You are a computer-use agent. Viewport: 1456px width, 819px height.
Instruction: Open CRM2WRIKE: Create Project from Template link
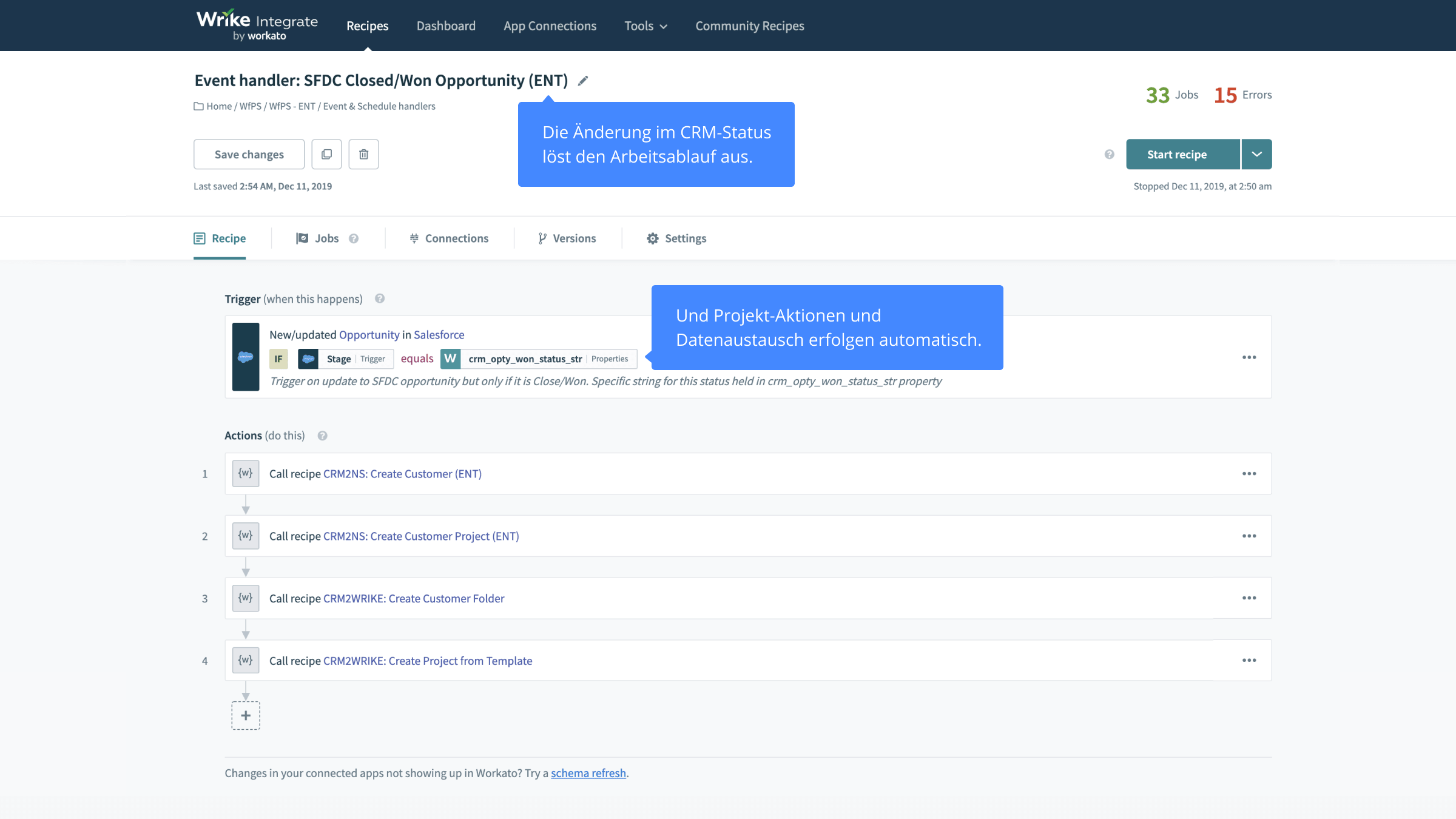point(428,661)
